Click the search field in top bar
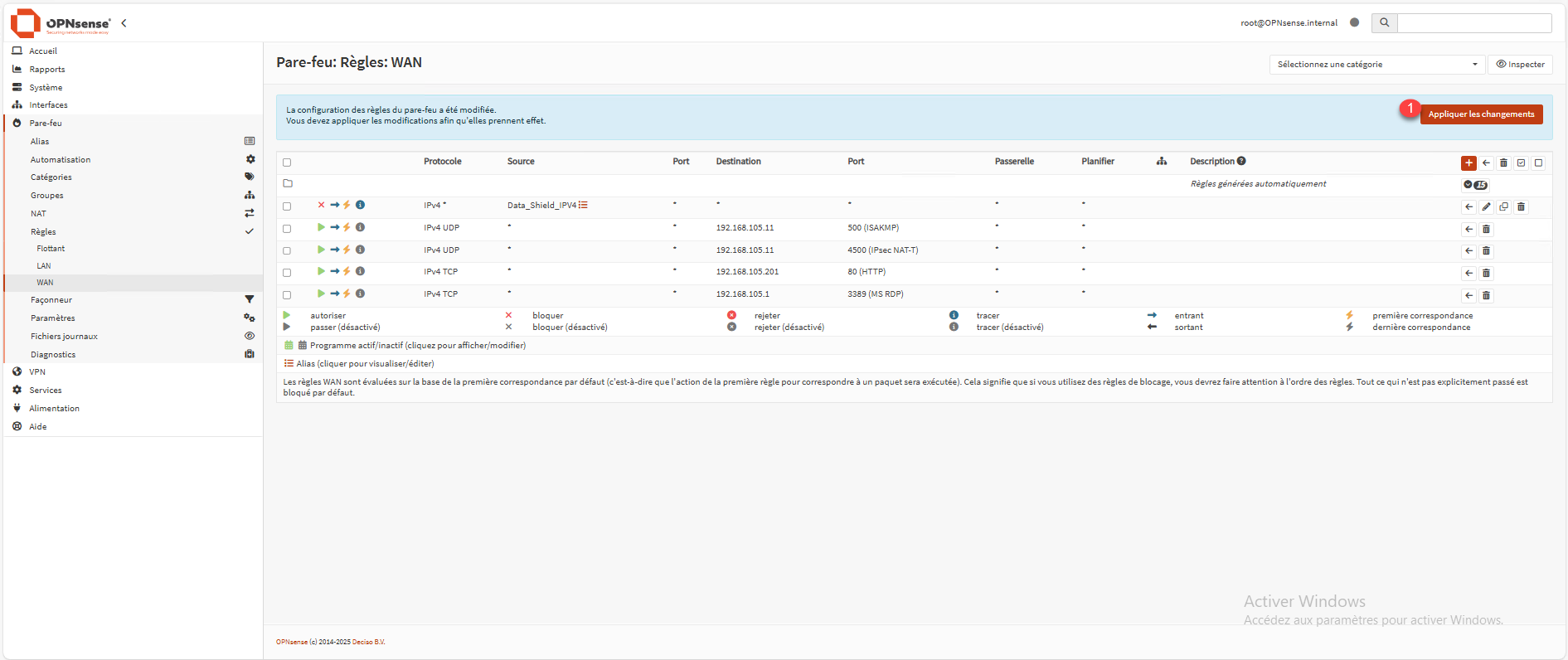This screenshot has height=660, width=1568. click(1473, 23)
